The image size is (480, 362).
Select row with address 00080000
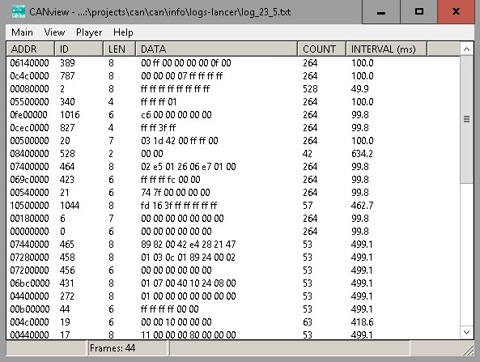233,89
